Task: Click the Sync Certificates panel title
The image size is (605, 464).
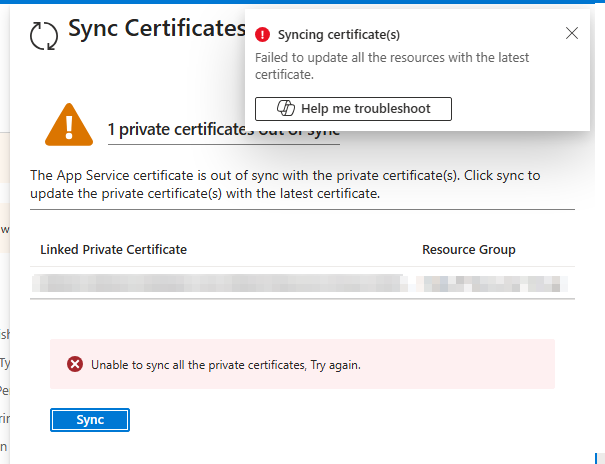Action: 156,30
